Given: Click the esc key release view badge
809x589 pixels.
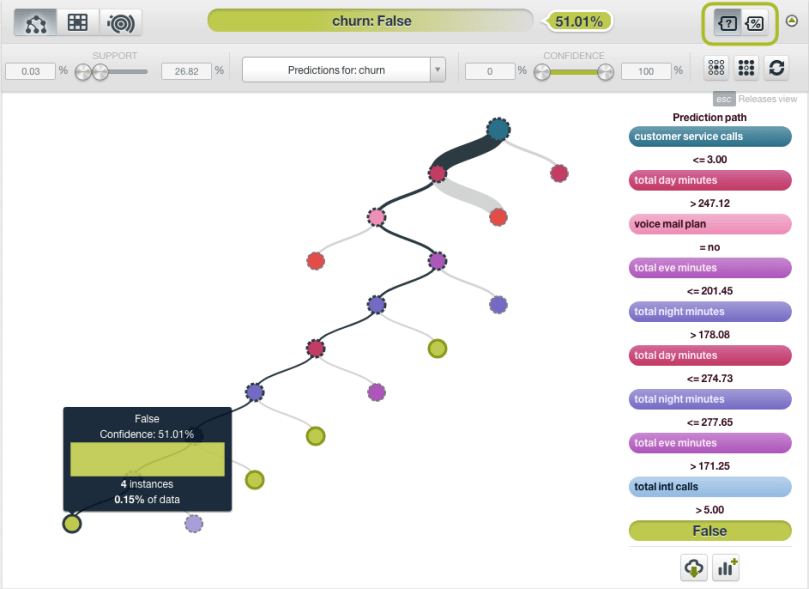Looking at the screenshot, I should pyautogui.click(x=724, y=99).
